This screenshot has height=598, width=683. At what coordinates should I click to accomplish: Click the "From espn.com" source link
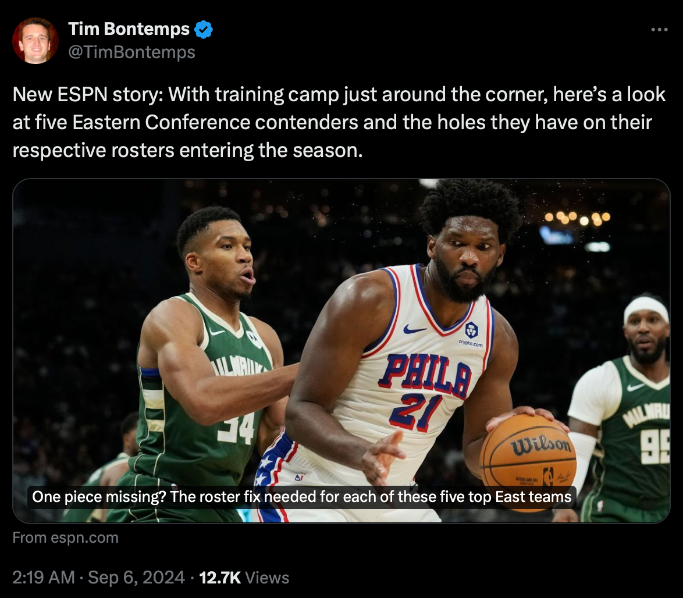click(65, 538)
